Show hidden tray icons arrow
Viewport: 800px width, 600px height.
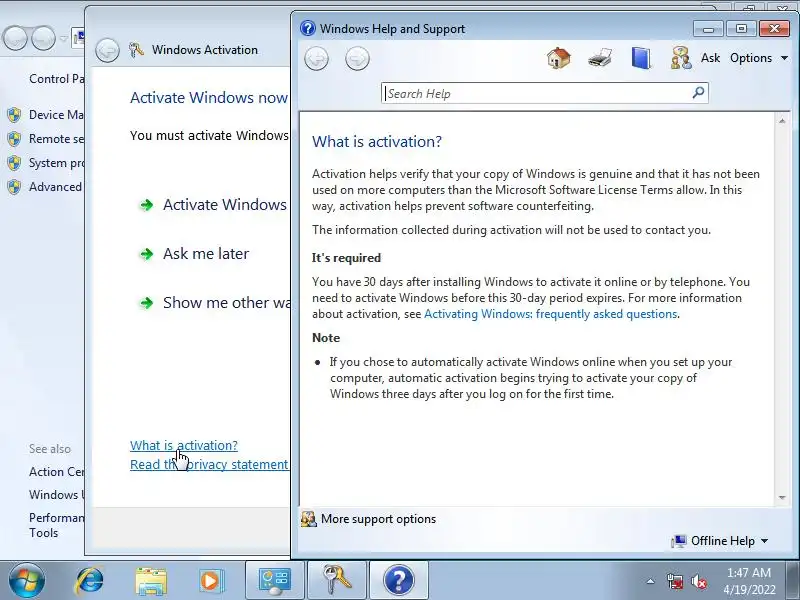click(x=650, y=581)
